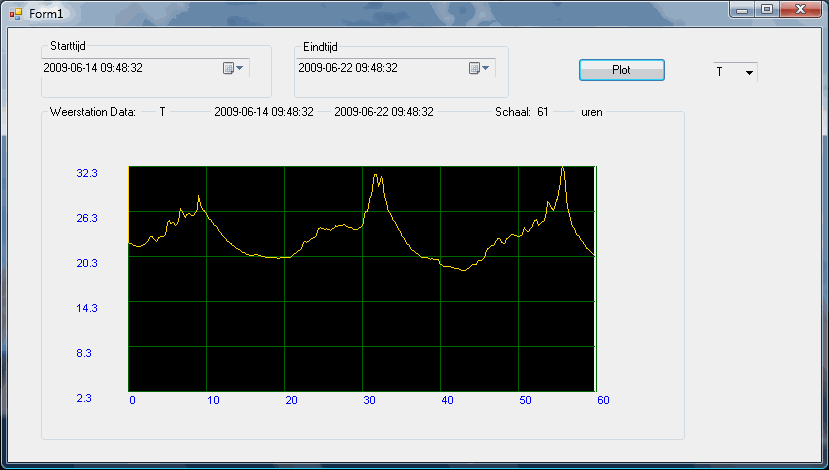Screen dimensions: 829x470
Task: Close the Form1 window
Action: (x=800, y=9)
